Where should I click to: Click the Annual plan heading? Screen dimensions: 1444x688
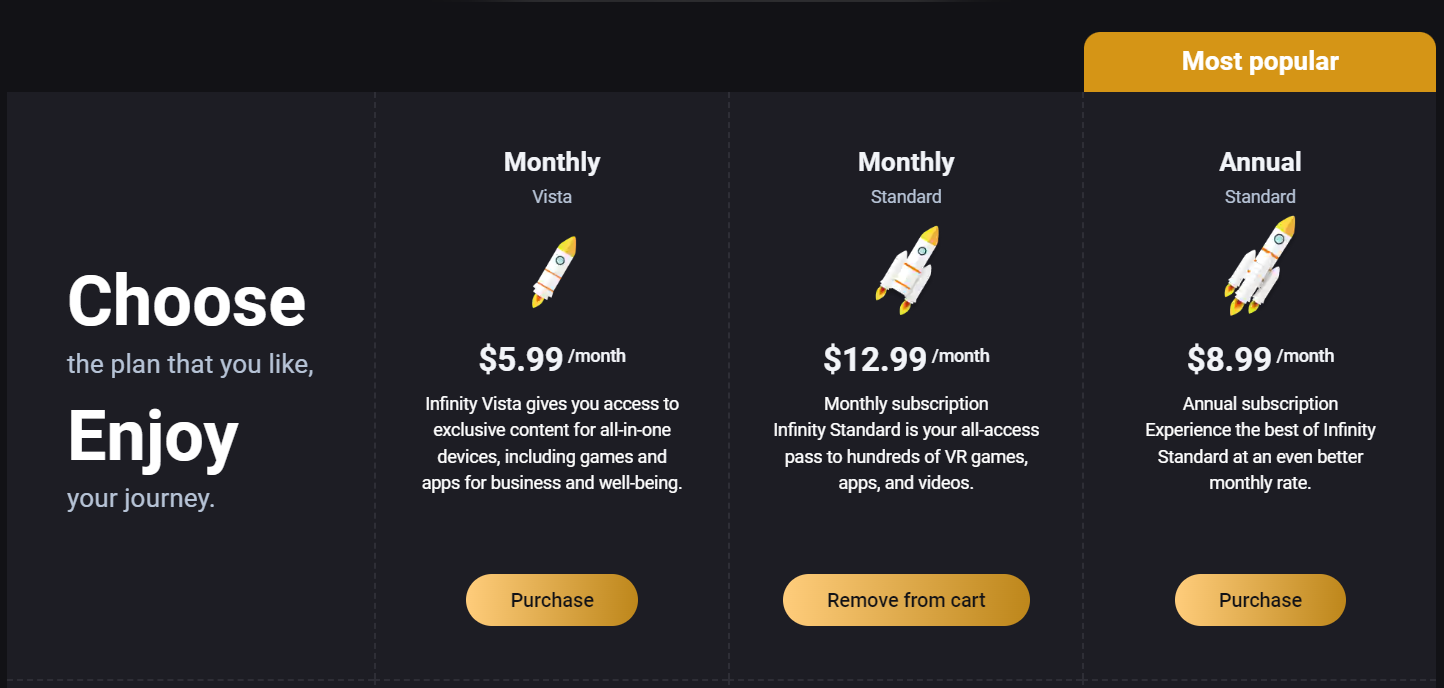click(x=1260, y=162)
